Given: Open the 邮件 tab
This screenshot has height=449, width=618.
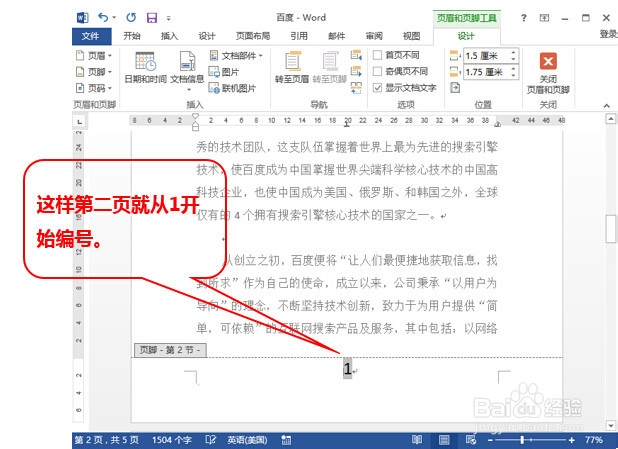Looking at the screenshot, I should 337,36.
